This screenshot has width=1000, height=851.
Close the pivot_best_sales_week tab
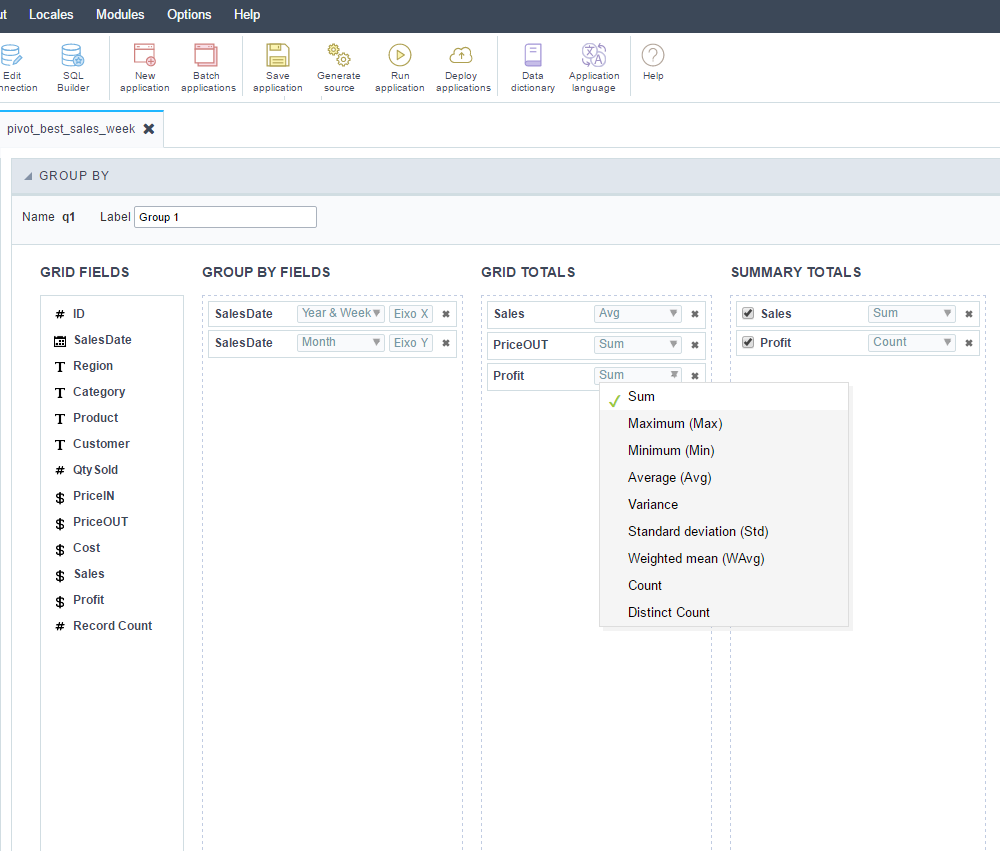pos(149,129)
